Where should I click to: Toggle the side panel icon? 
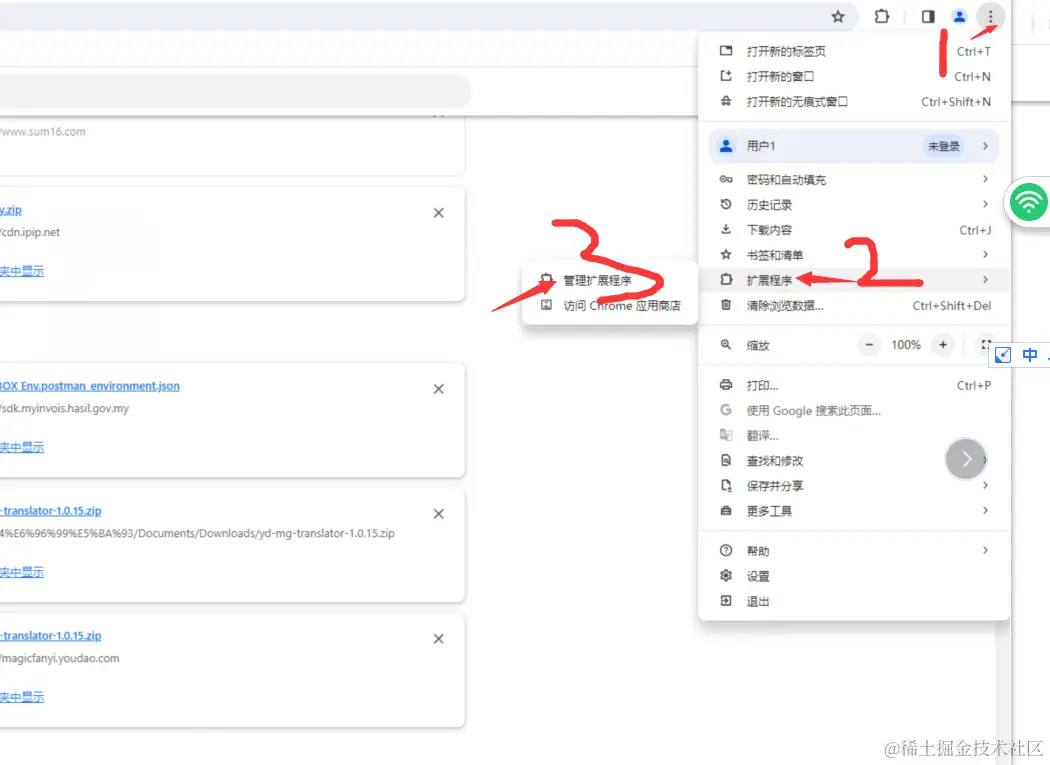[x=927, y=17]
